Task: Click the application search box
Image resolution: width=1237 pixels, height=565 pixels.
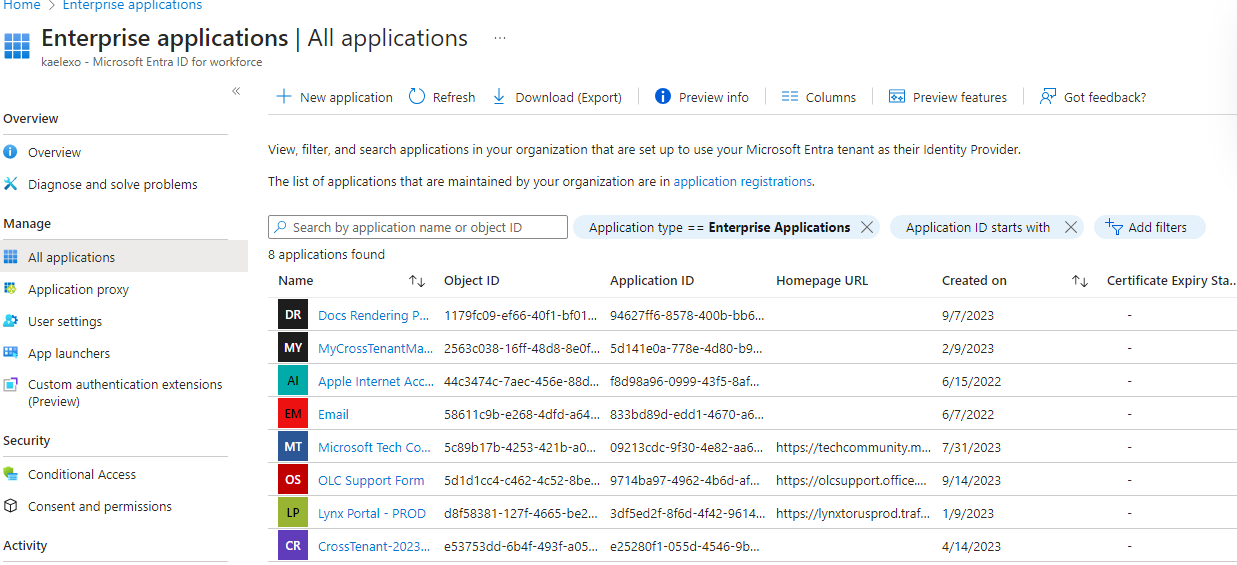Action: 418,227
